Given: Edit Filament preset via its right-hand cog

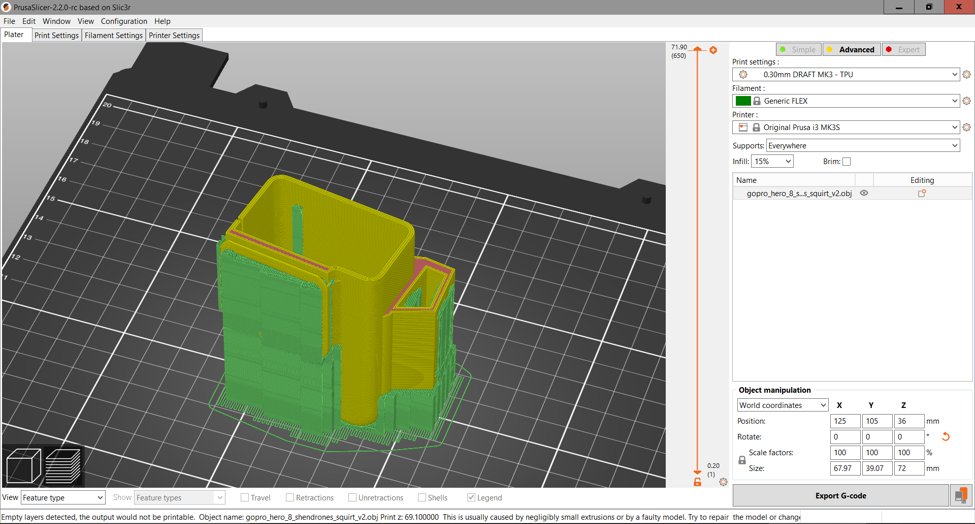Looking at the screenshot, I should (x=966, y=101).
